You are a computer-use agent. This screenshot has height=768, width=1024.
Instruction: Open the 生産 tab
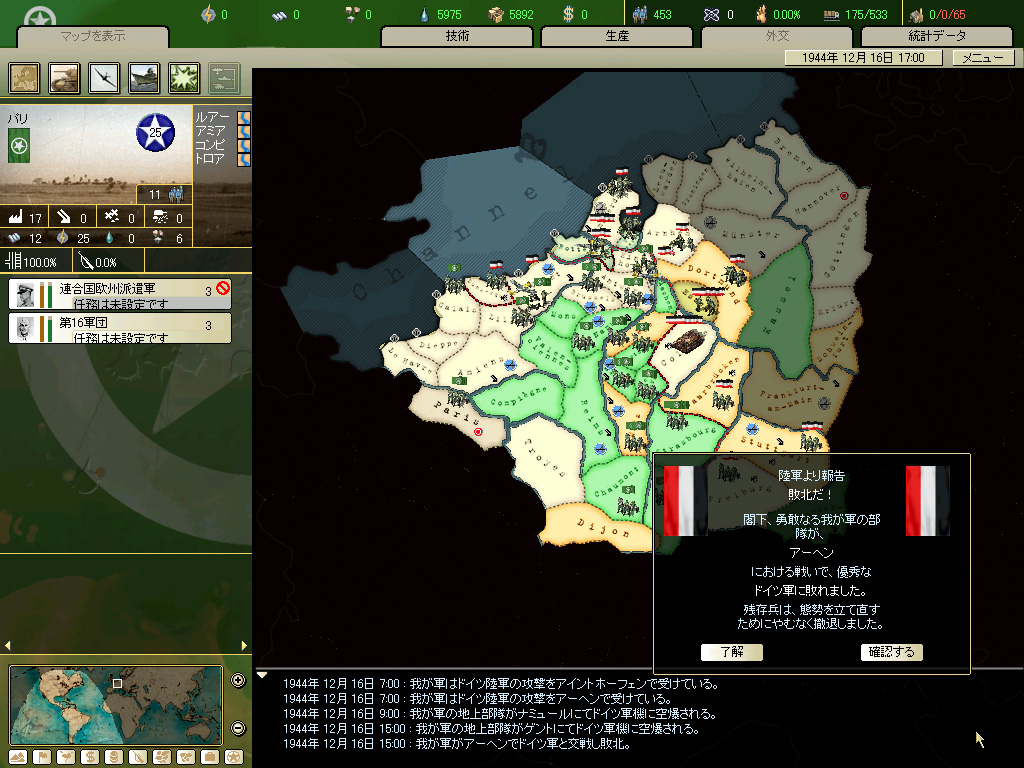pos(617,36)
